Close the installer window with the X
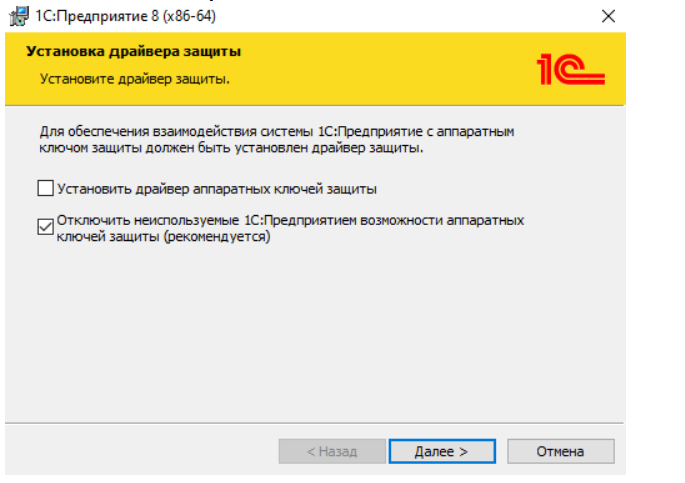 pyautogui.click(x=609, y=16)
